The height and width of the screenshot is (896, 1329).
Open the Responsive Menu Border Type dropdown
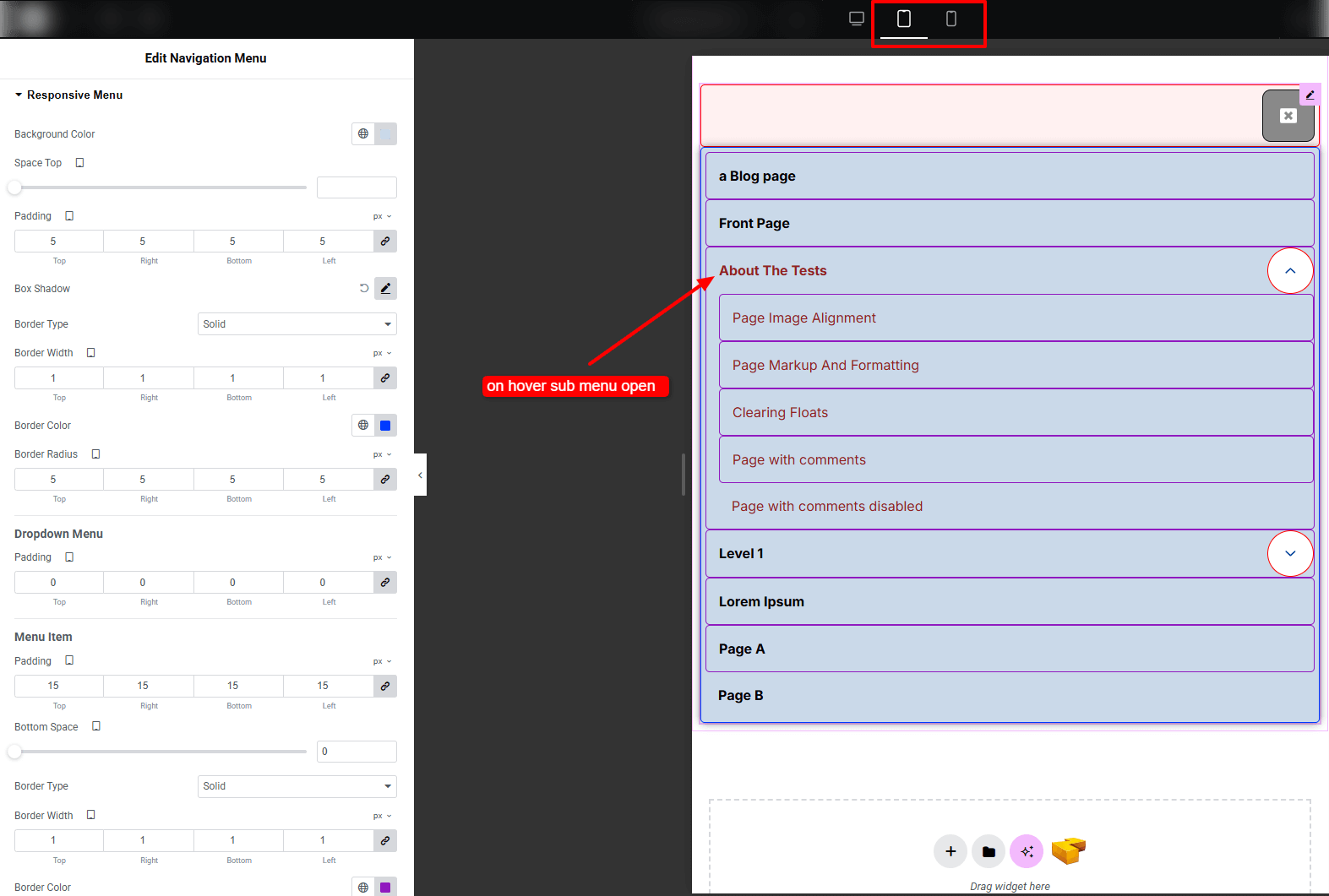pyautogui.click(x=297, y=324)
